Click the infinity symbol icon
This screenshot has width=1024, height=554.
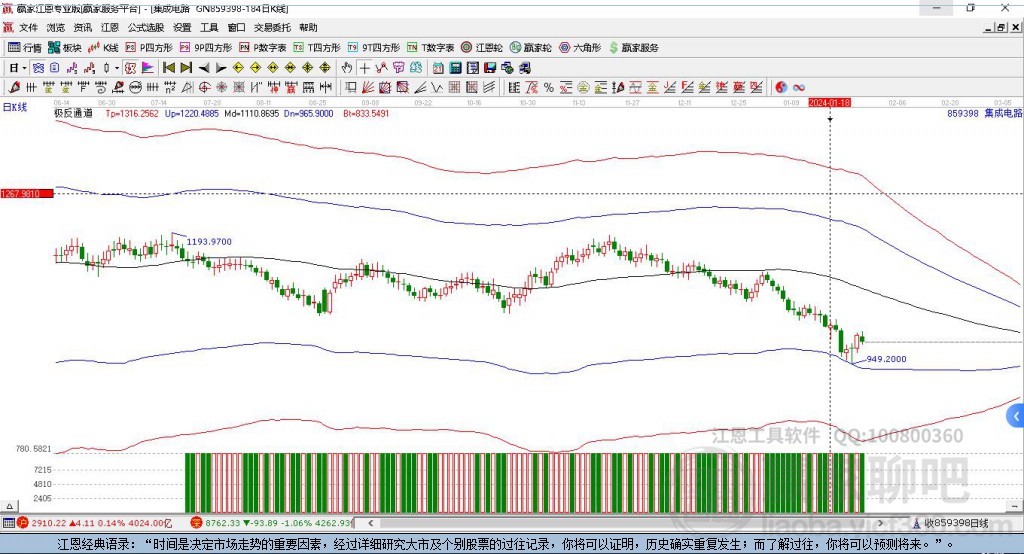coord(799,87)
